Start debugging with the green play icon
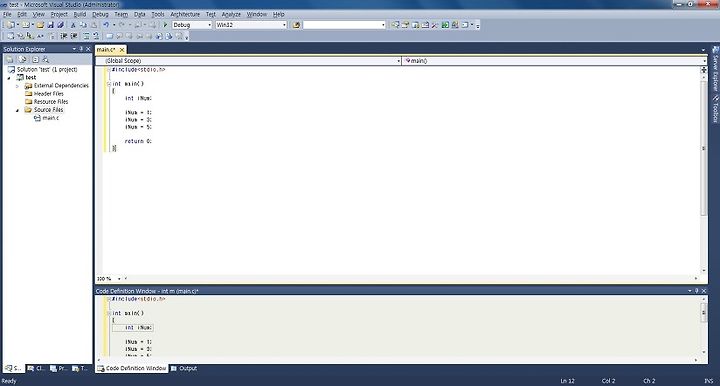 pos(165,25)
